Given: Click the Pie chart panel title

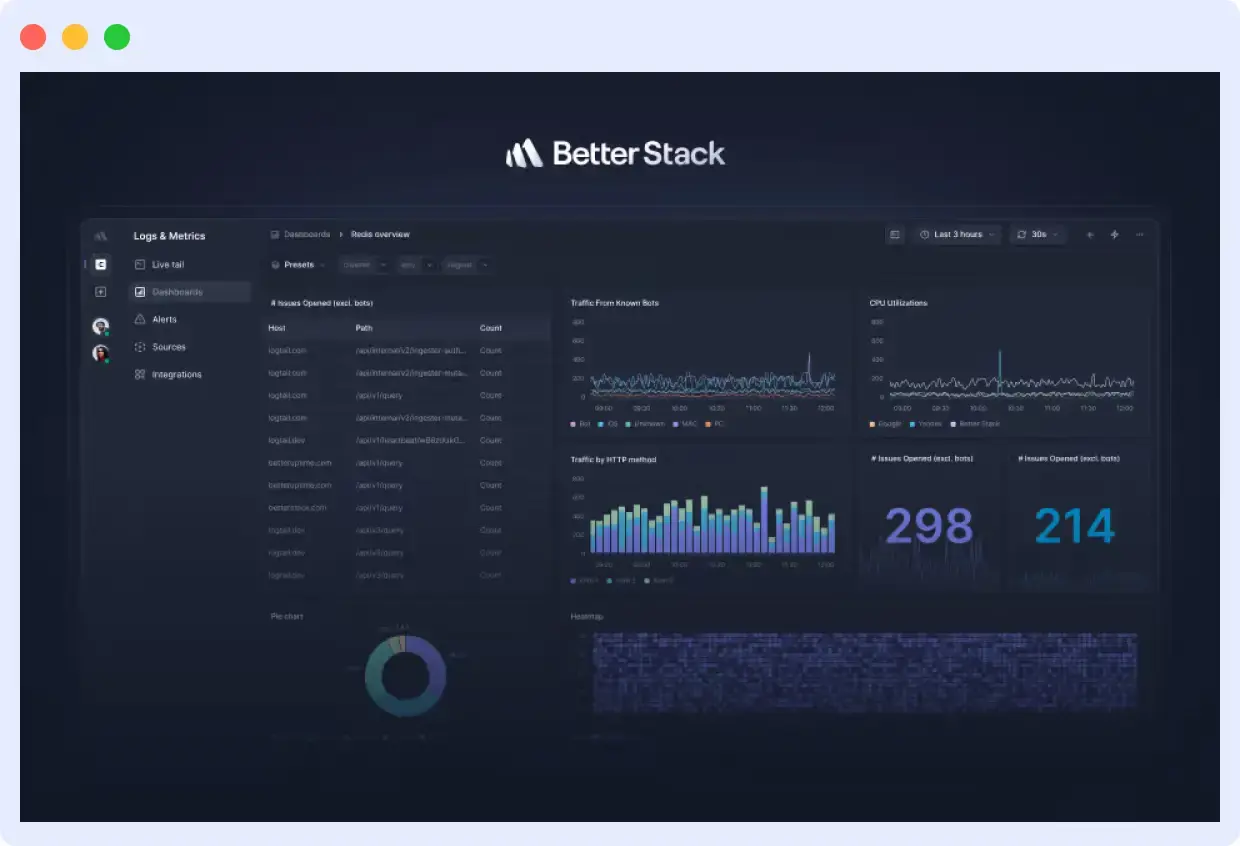Looking at the screenshot, I should pyautogui.click(x=287, y=616).
